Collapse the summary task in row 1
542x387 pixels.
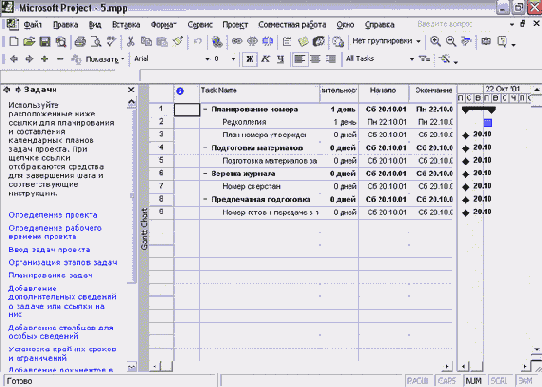pos(205,110)
